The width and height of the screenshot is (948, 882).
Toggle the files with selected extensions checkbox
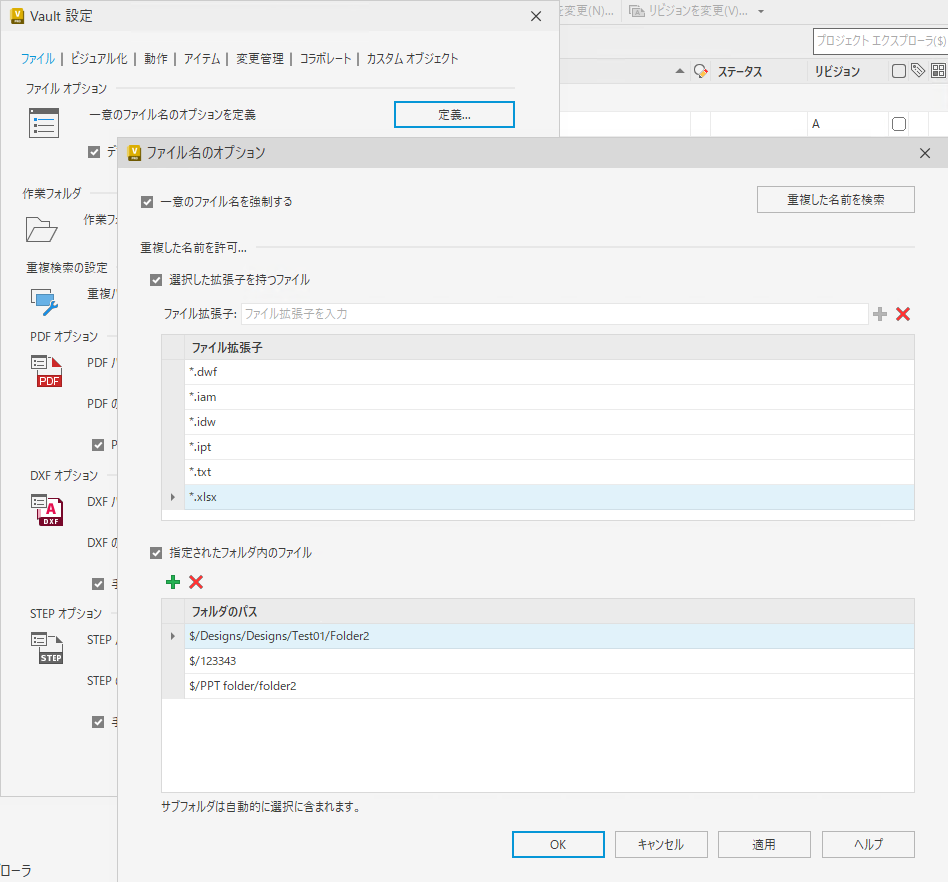coord(156,280)
